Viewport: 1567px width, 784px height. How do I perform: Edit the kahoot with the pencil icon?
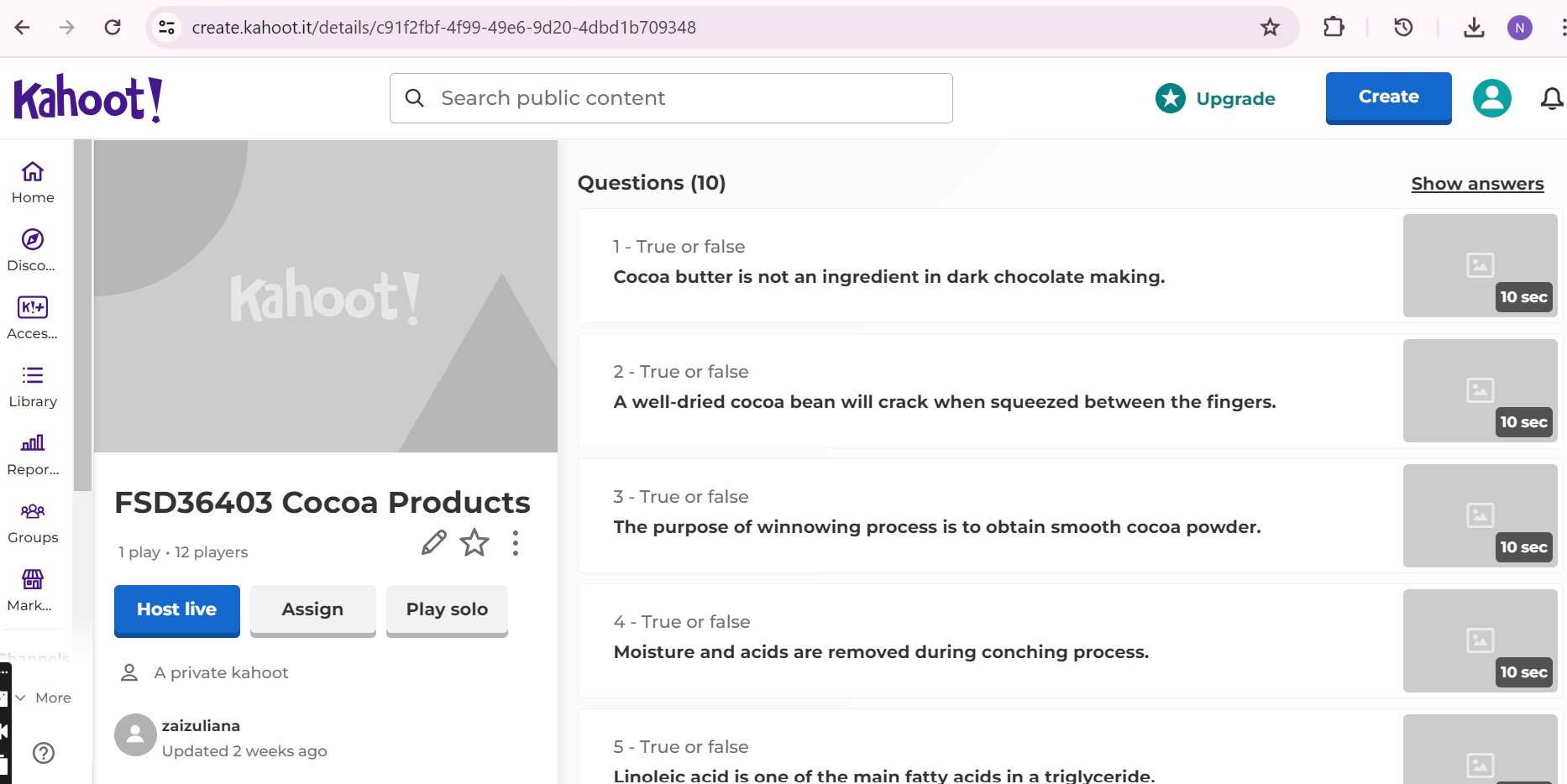(433, 543)
